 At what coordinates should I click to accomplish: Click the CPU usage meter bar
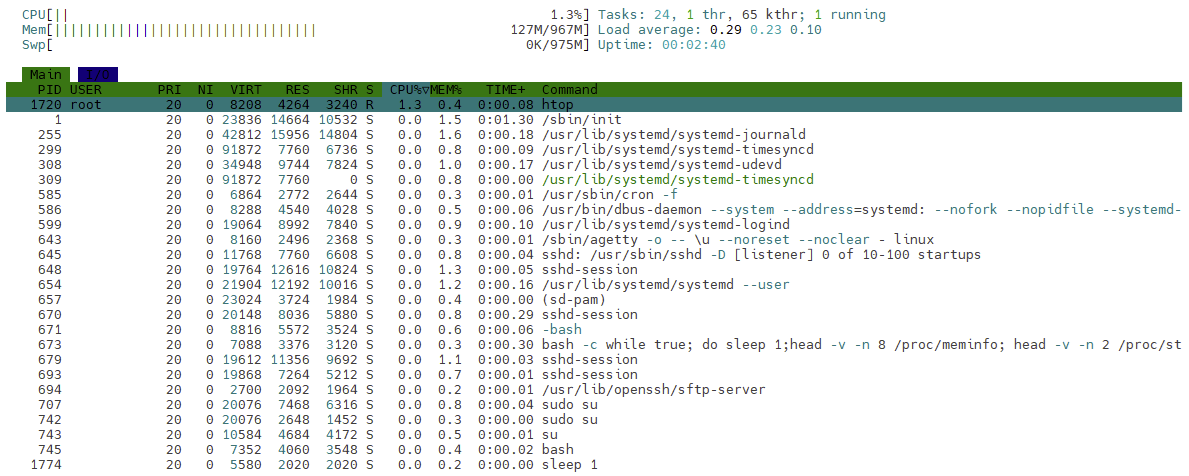point(306,14)
